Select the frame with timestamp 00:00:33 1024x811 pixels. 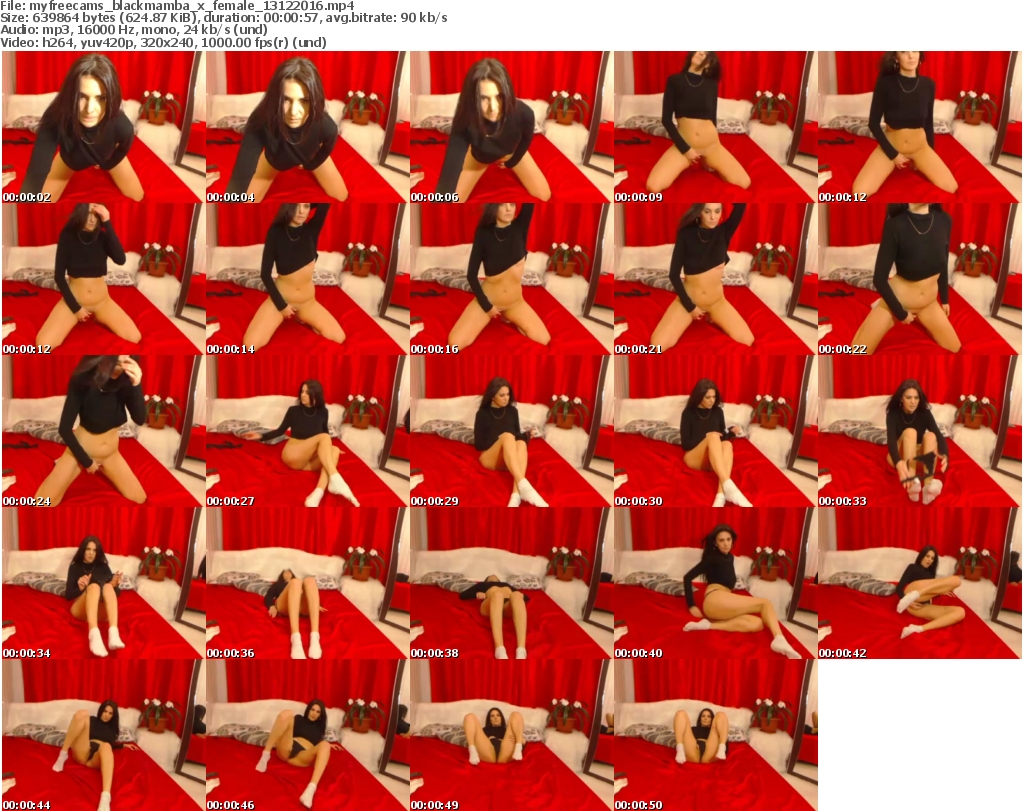919,432
